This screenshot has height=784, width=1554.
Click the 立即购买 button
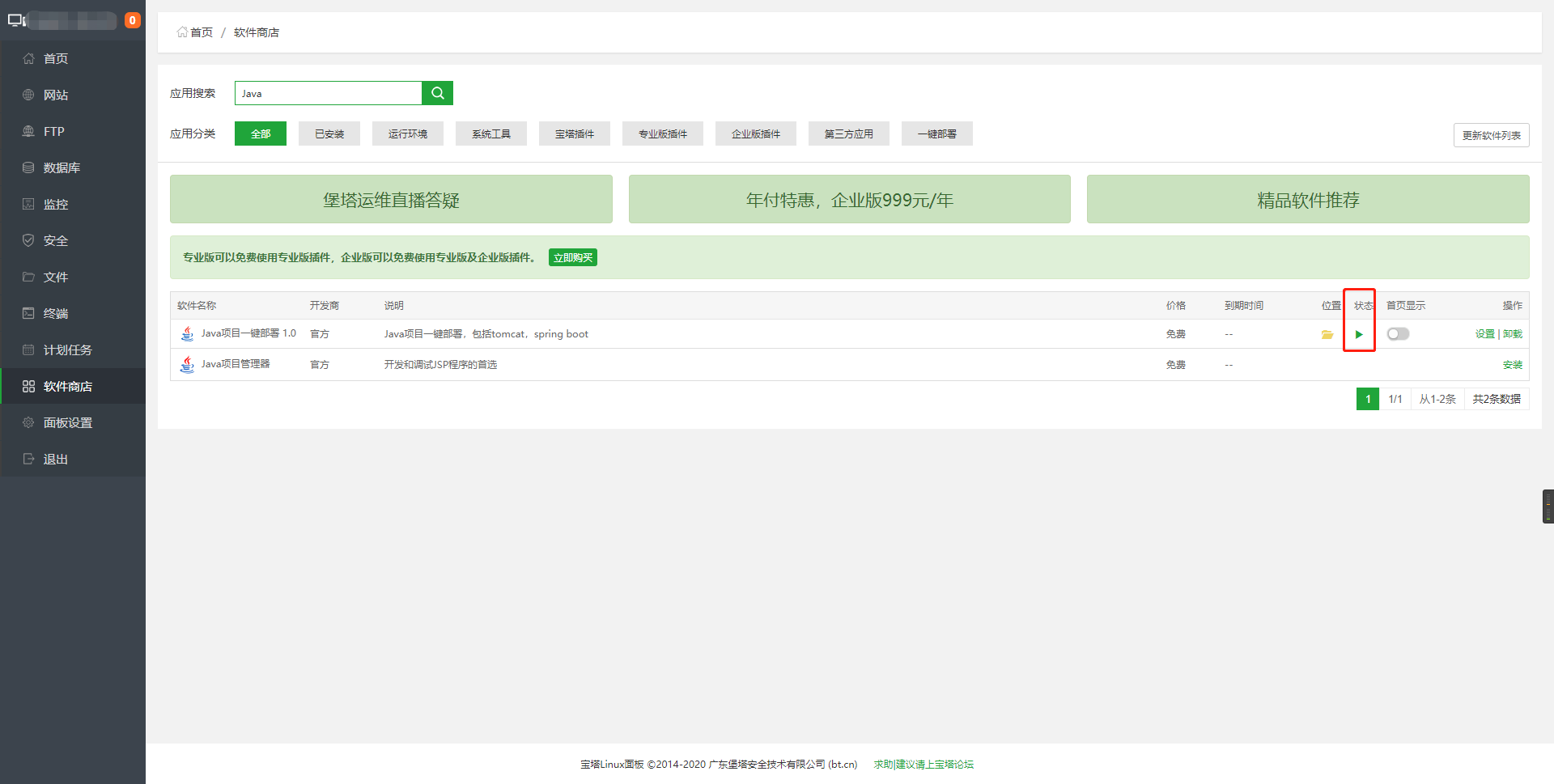(x=573, y=257)
